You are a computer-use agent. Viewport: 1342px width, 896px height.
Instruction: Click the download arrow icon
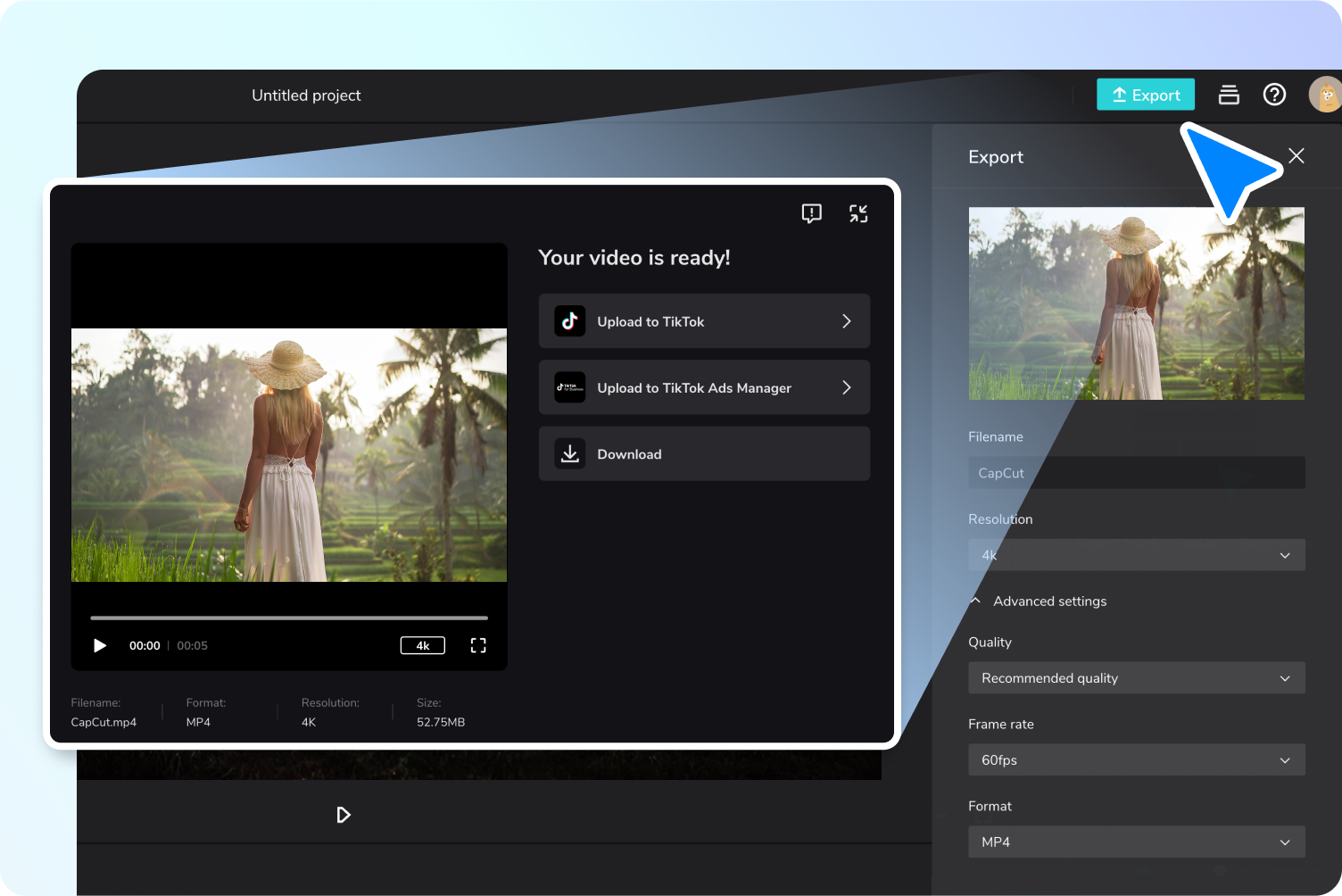(x=570, y=453)
